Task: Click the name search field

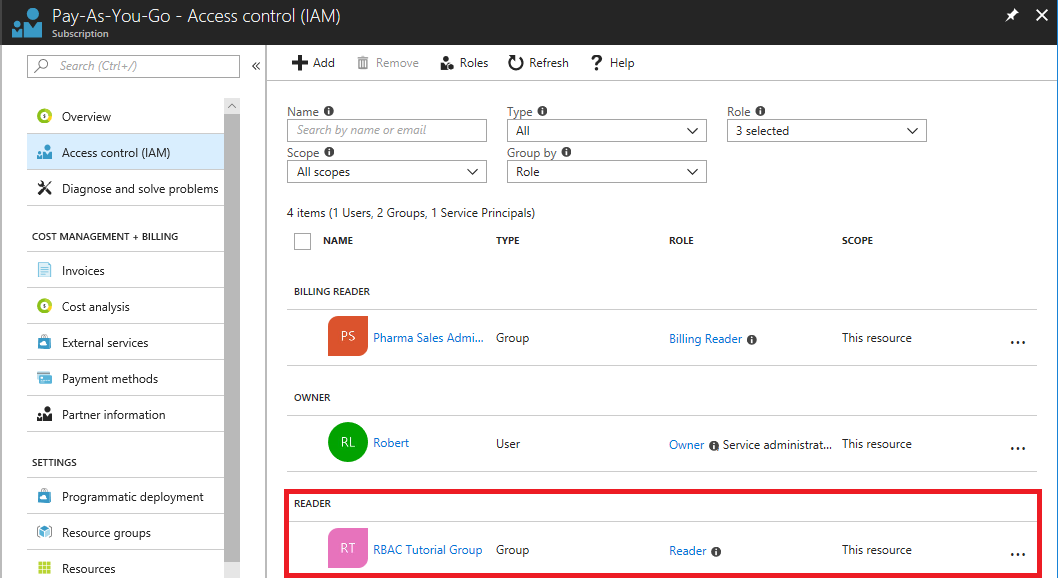Action: pyautogui.click(x=386, y=130)
